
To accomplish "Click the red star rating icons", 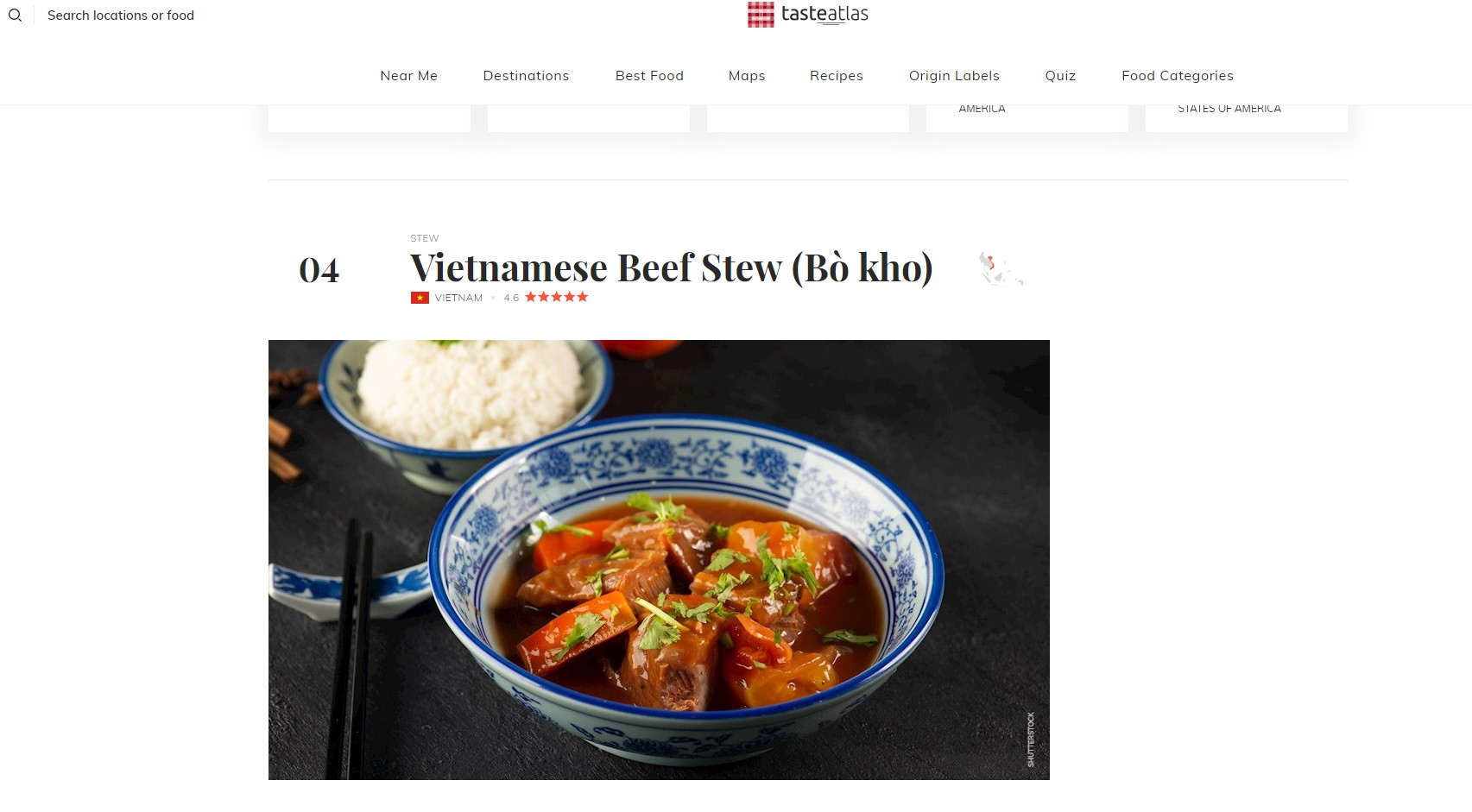I will tap(557, 297).
